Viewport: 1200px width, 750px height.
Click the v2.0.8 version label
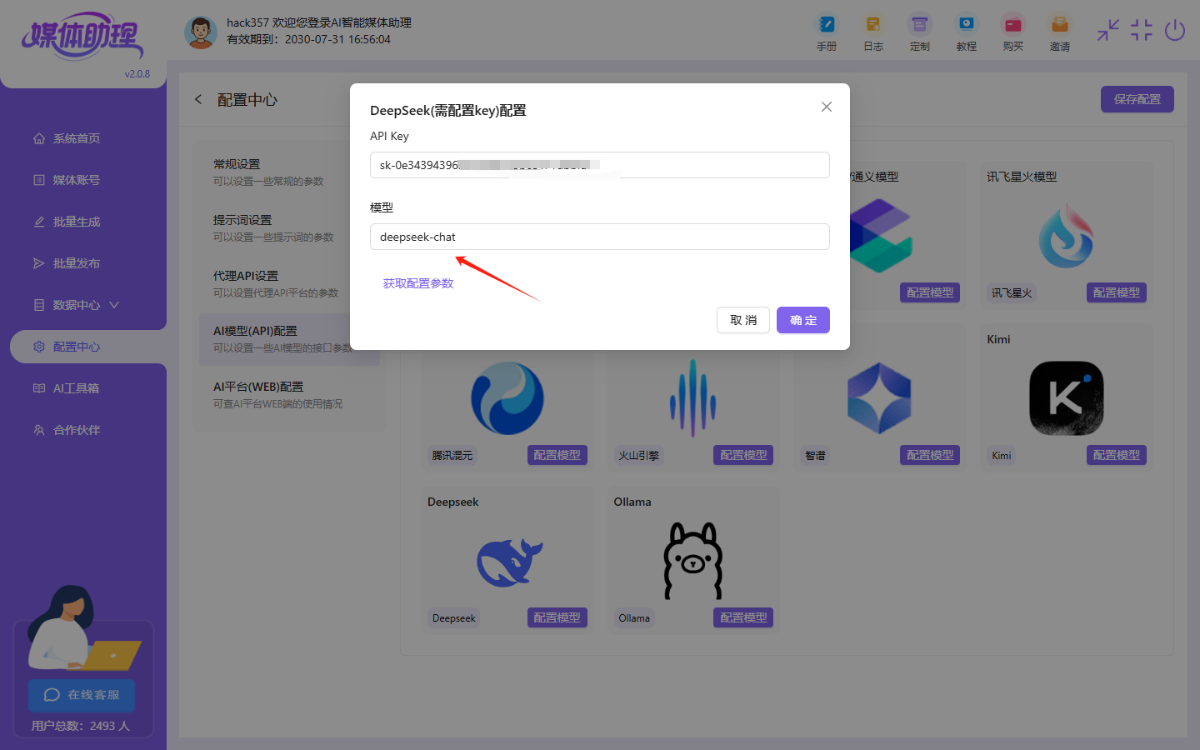point(137,74)
